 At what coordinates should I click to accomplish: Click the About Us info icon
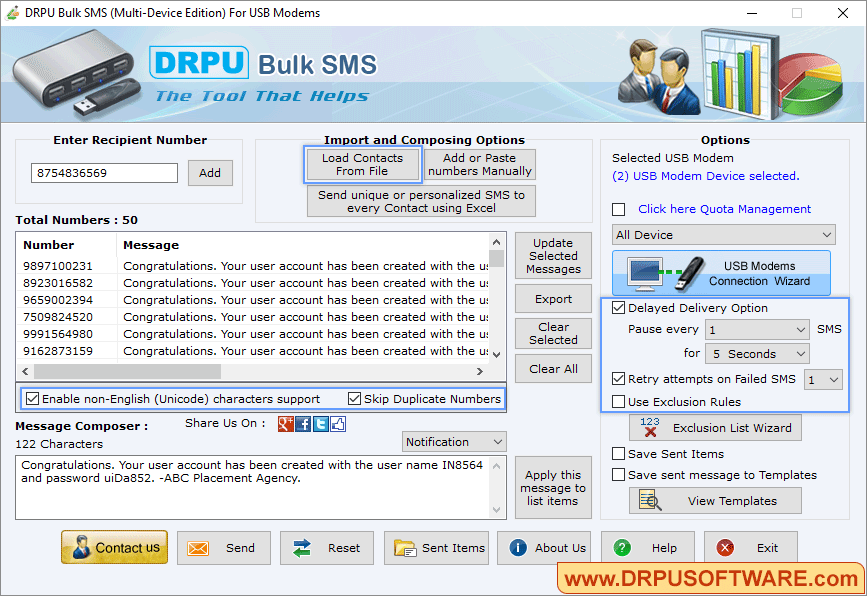[518, 548]
